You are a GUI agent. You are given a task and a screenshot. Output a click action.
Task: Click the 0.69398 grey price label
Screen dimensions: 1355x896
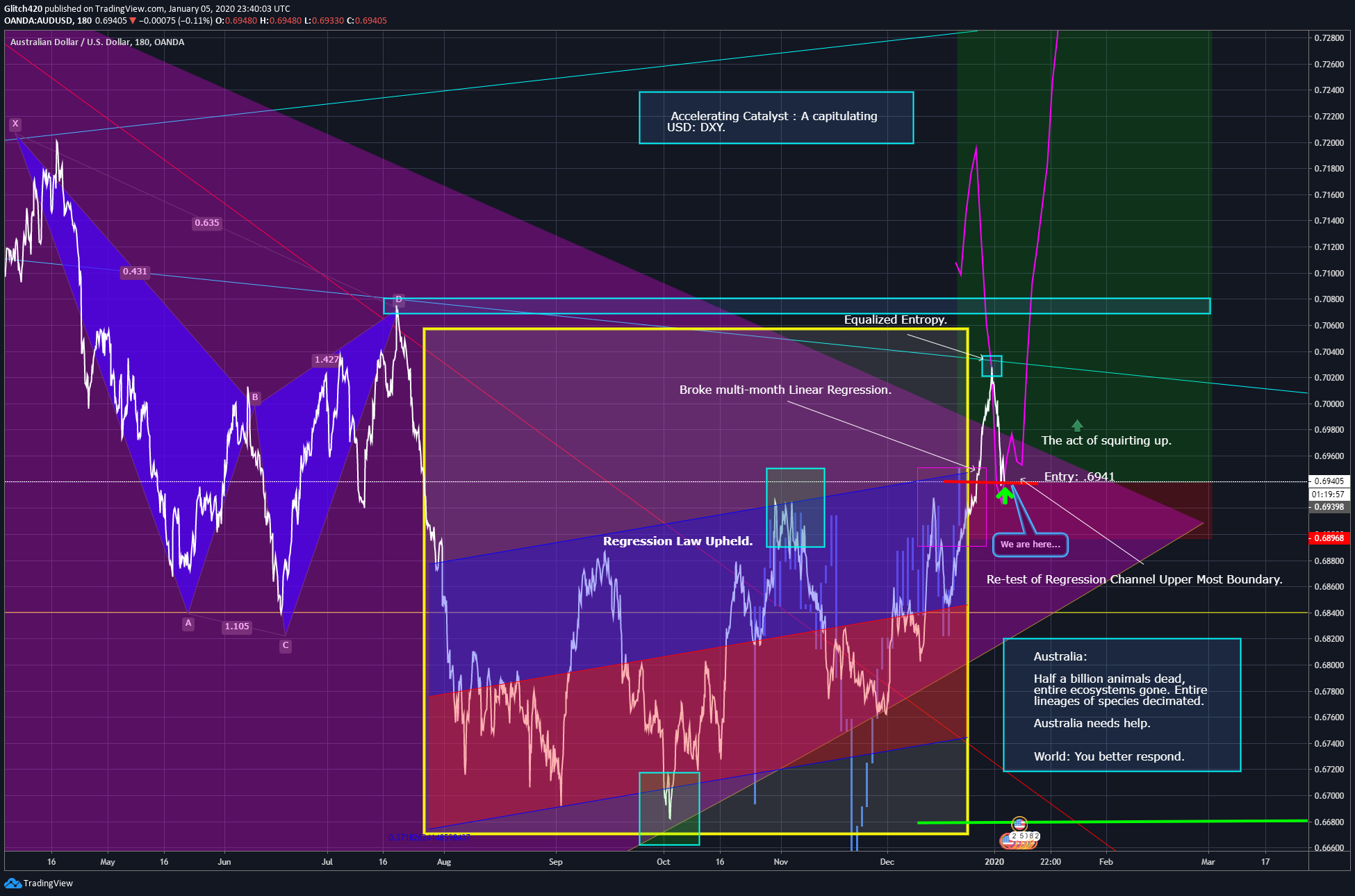click(1329, 507)
